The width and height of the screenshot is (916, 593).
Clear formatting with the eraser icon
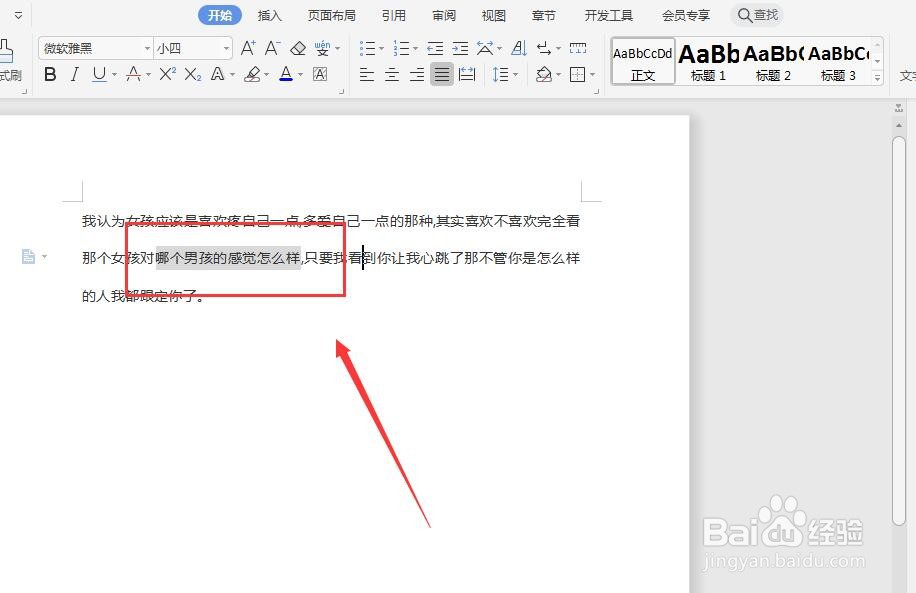pos(298,46)
